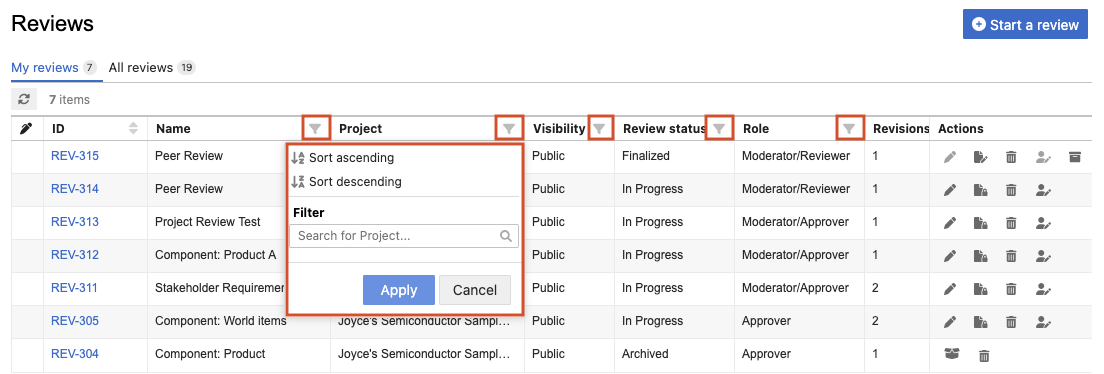Click the Public visibility cell for REV-312
Screen dimensions: 1104x374
(548, 255)
